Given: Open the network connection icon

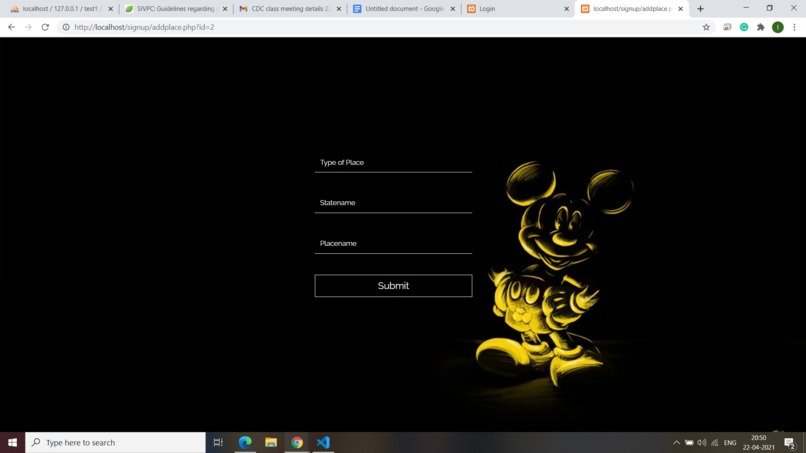Looking at the screenshot, I should (715, 443).
